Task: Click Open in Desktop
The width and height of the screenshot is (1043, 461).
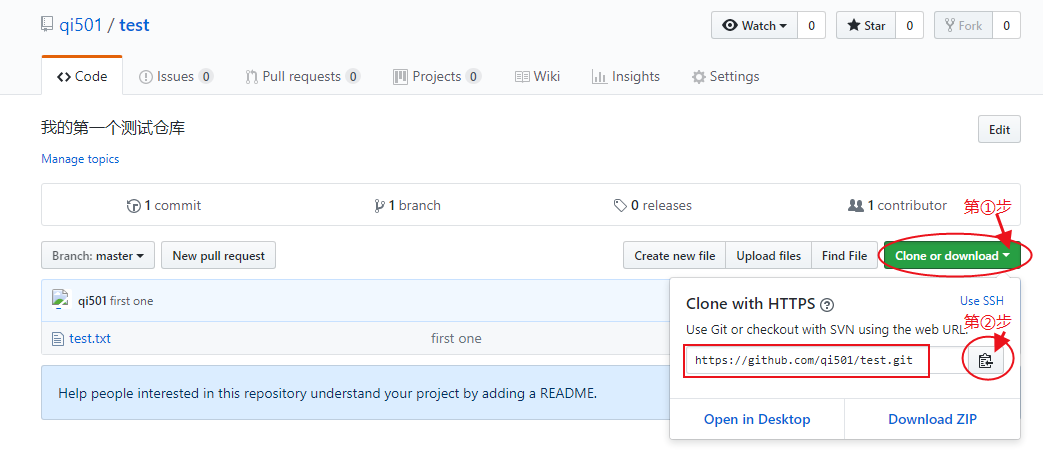Action: [x=757, y=419]
